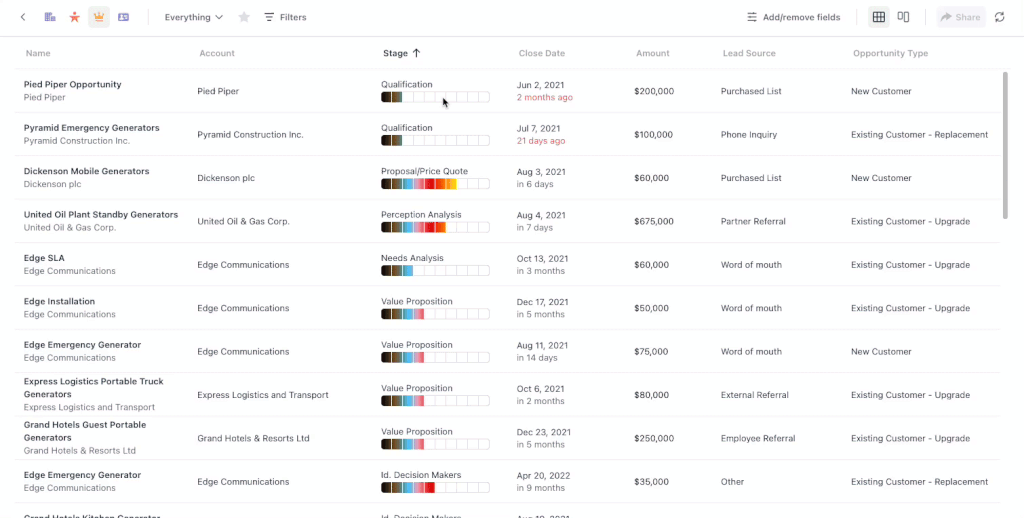The image size is (1024, 518).
Task: Go back with the left chevron
Action: 24,18
